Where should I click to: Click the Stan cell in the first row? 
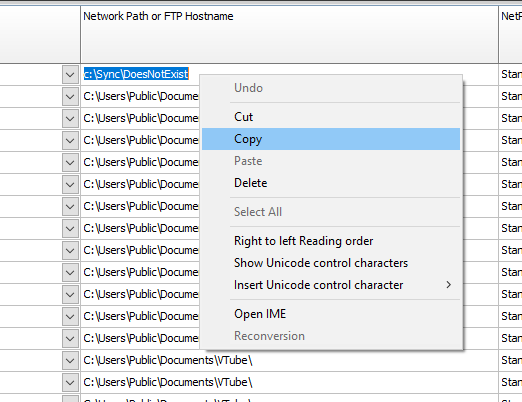pos(511,74)
